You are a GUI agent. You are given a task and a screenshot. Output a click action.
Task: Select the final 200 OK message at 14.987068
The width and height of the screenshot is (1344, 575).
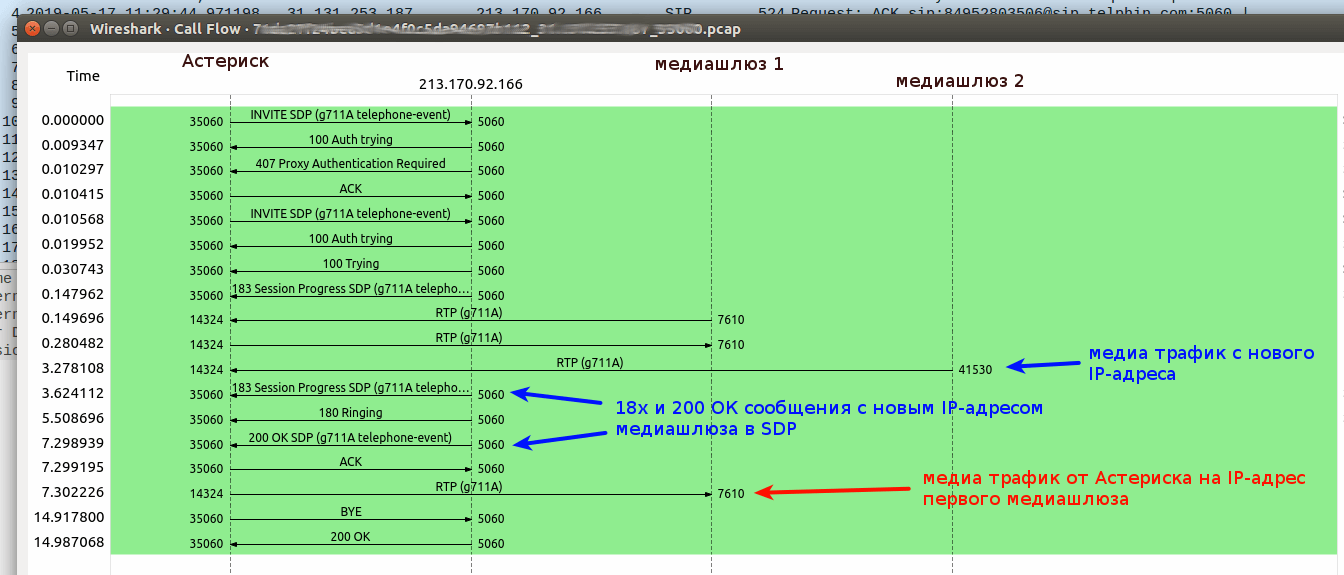(x=351, y=538)
